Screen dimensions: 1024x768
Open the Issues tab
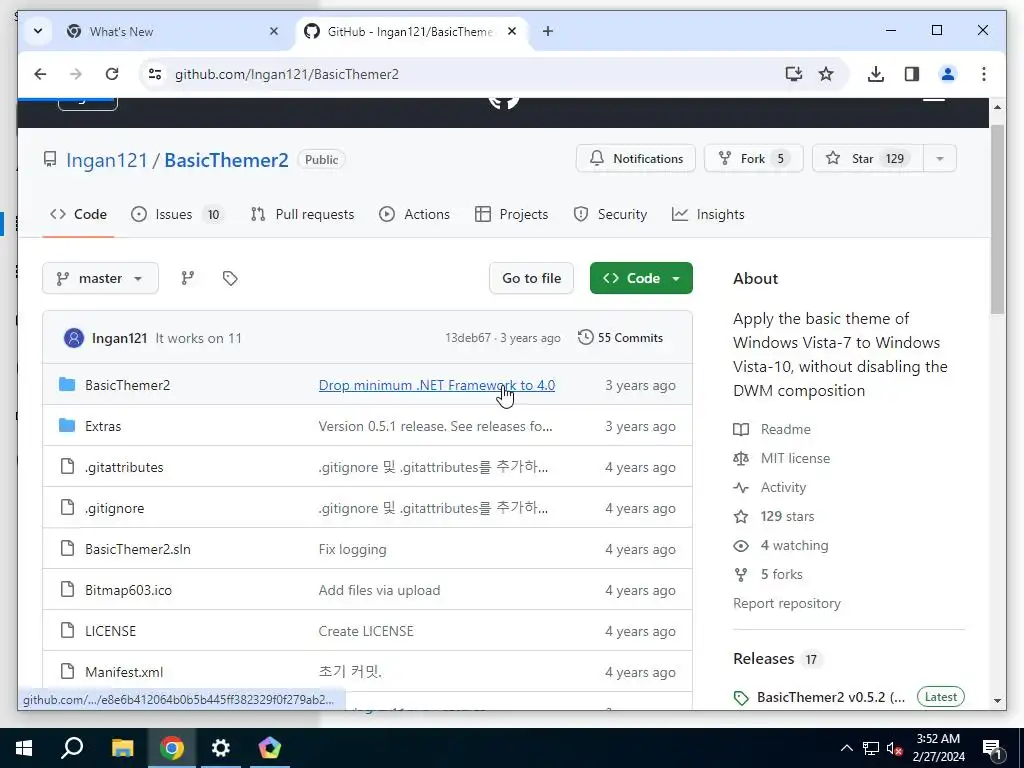coord(178,214)
